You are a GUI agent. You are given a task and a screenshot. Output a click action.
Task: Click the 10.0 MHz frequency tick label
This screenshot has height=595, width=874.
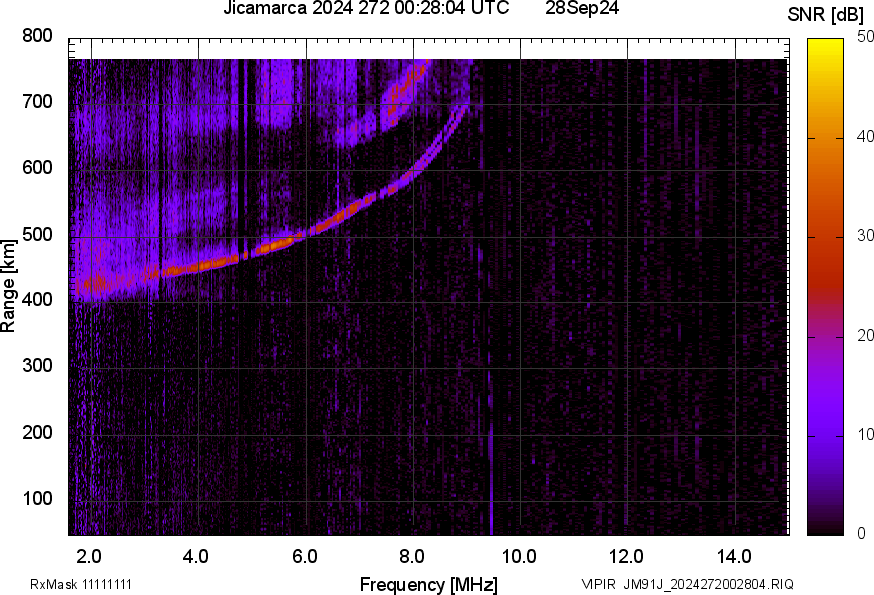point(520,556)
